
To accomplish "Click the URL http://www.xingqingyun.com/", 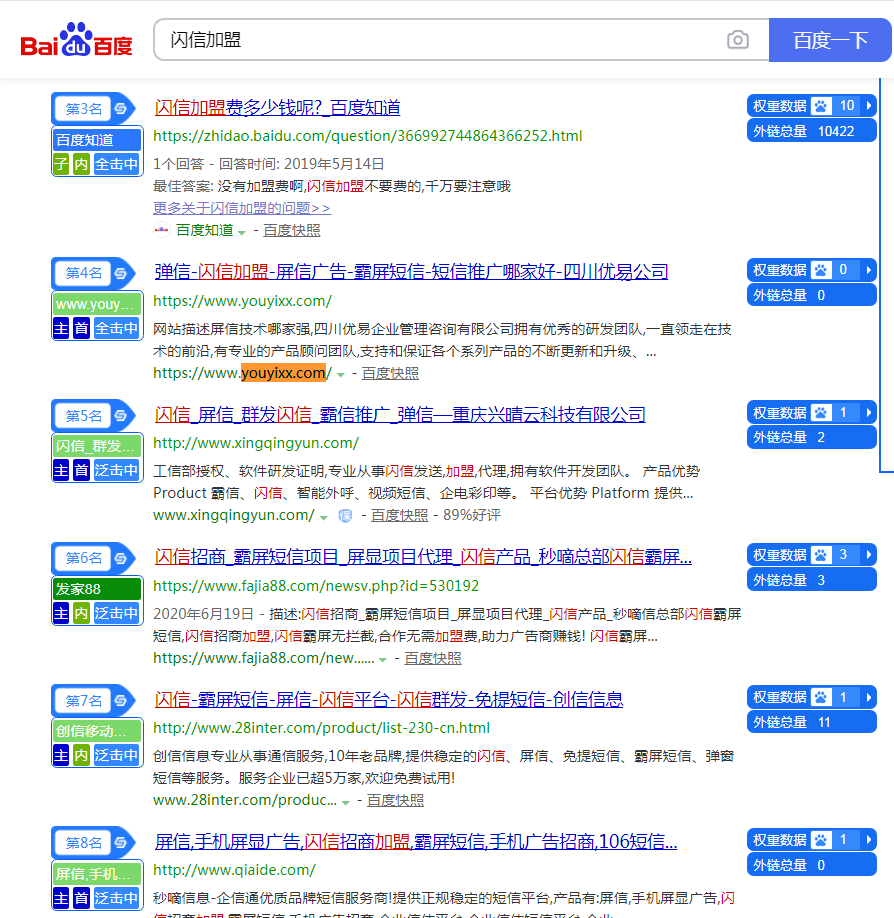I will [256, 443].
